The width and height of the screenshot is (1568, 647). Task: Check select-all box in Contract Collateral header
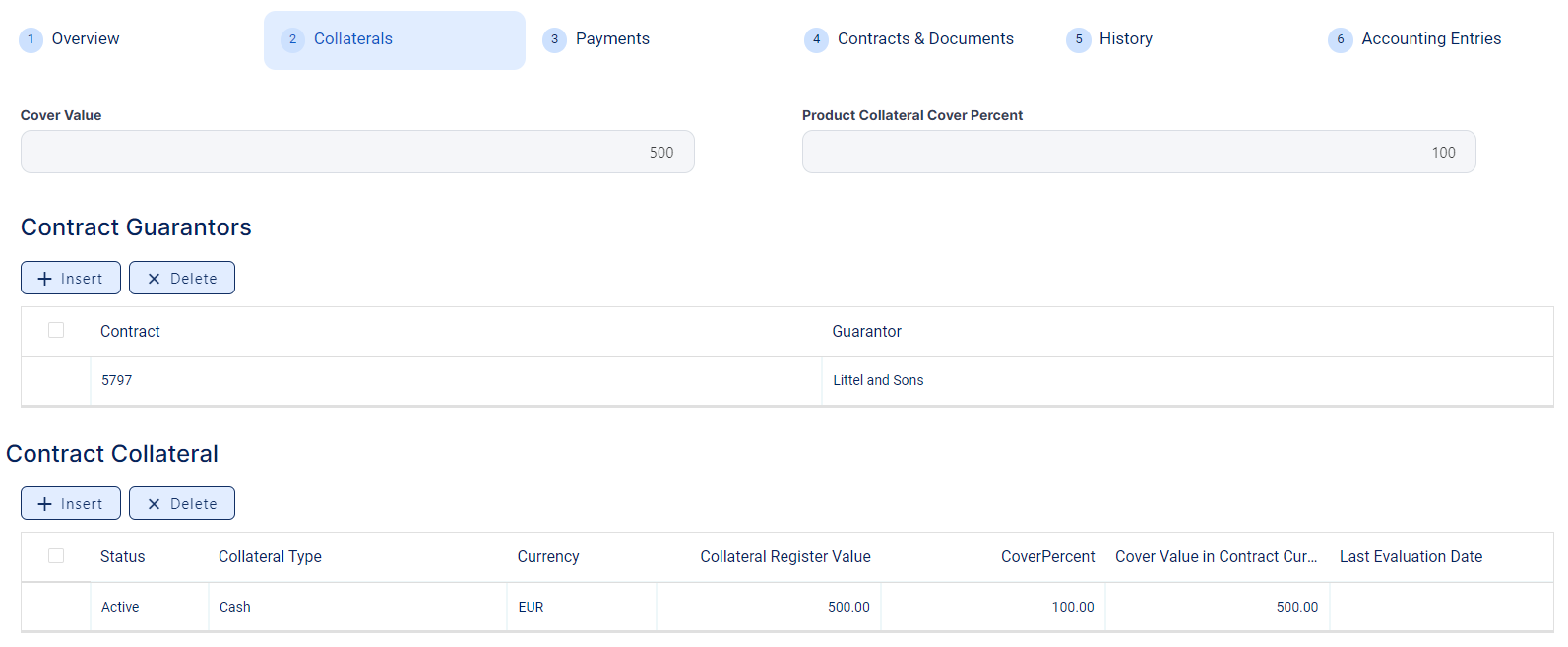[x=56, y=556]
